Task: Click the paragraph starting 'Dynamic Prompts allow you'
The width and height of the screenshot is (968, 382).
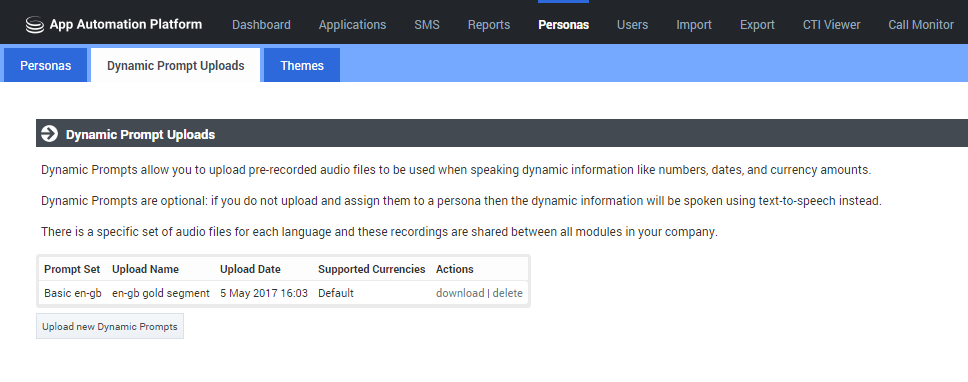Action: [x=456, y=170]
